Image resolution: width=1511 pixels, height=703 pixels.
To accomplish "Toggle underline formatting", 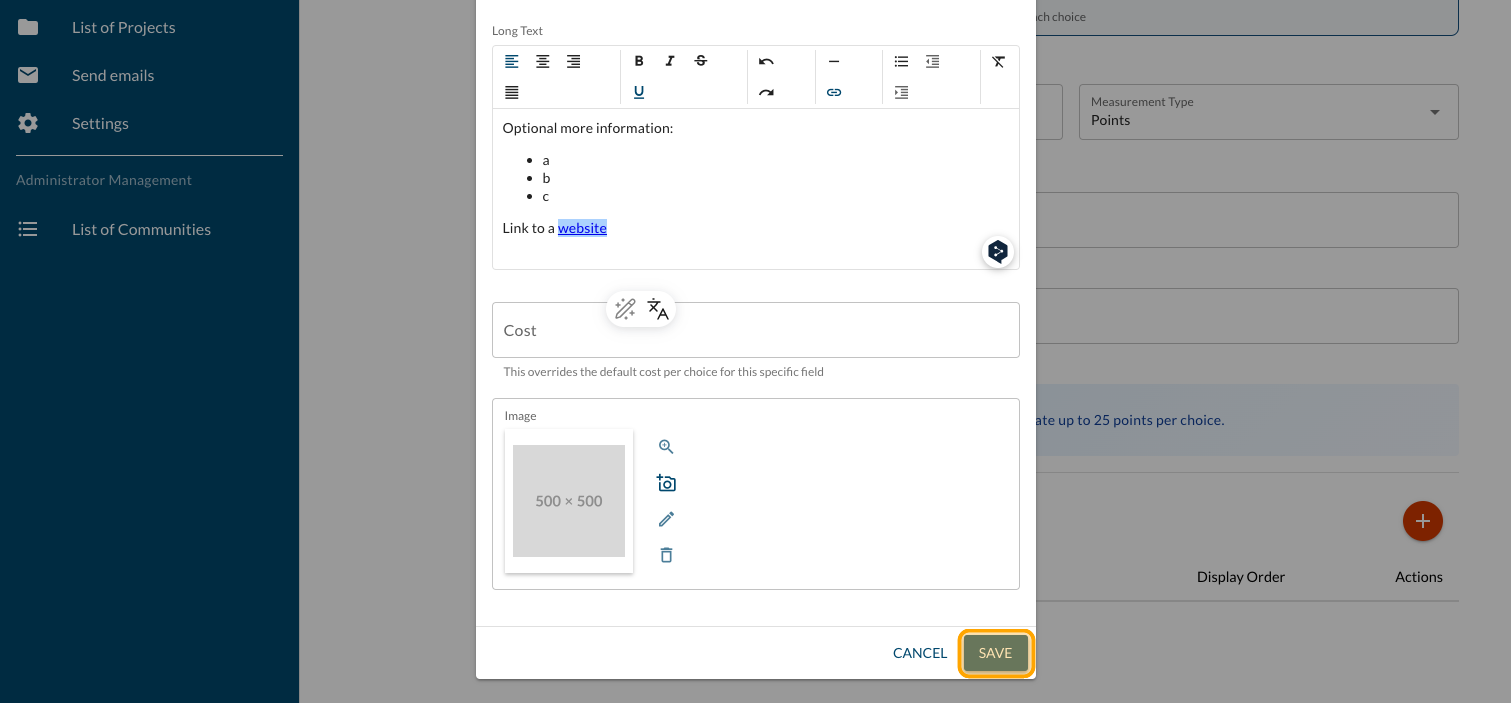I will (x=639, y=92).
